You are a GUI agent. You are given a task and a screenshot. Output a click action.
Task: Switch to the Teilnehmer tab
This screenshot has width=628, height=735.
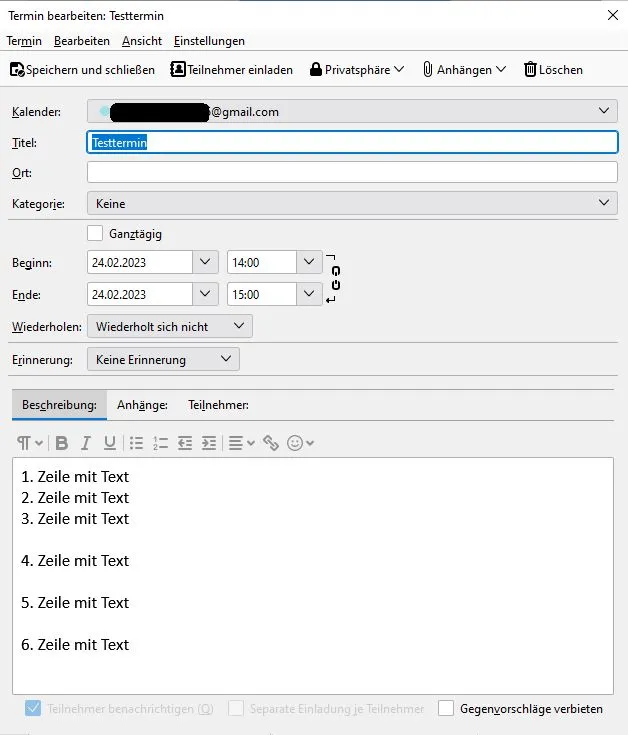click(218, 405)
